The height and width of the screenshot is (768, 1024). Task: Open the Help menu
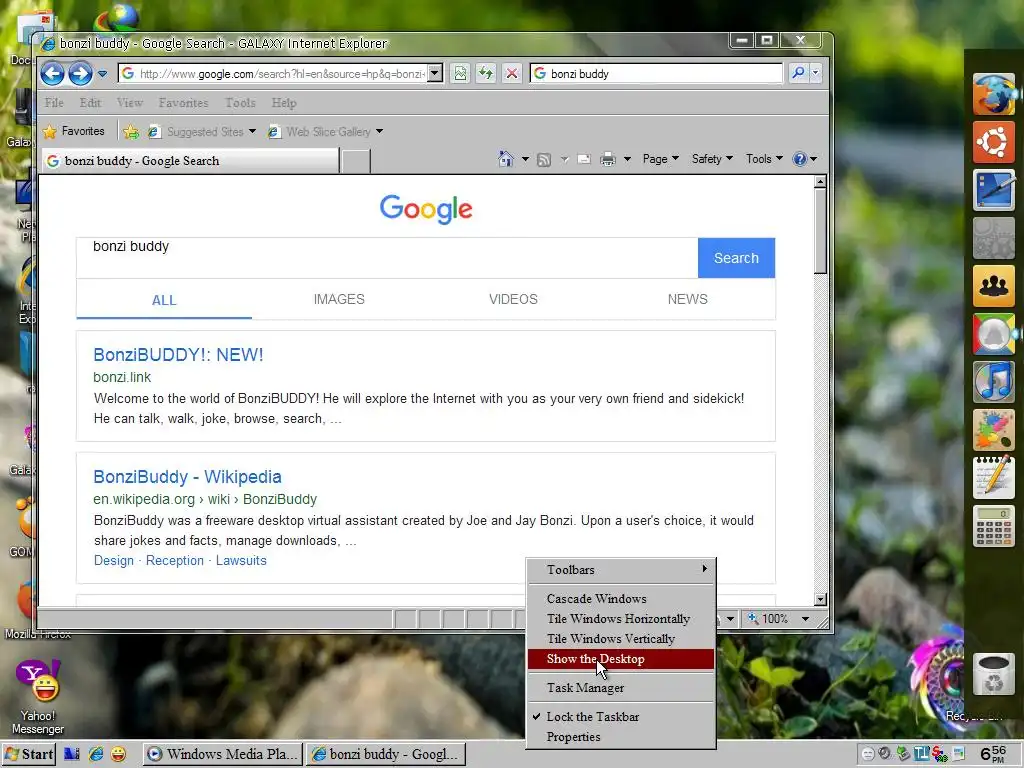(284, 103)
